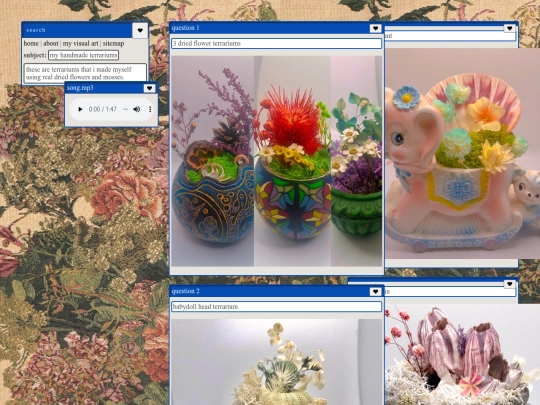540x405 pixels.
Task: Click the 'question 2' title bar
Action: click(277, 291)
